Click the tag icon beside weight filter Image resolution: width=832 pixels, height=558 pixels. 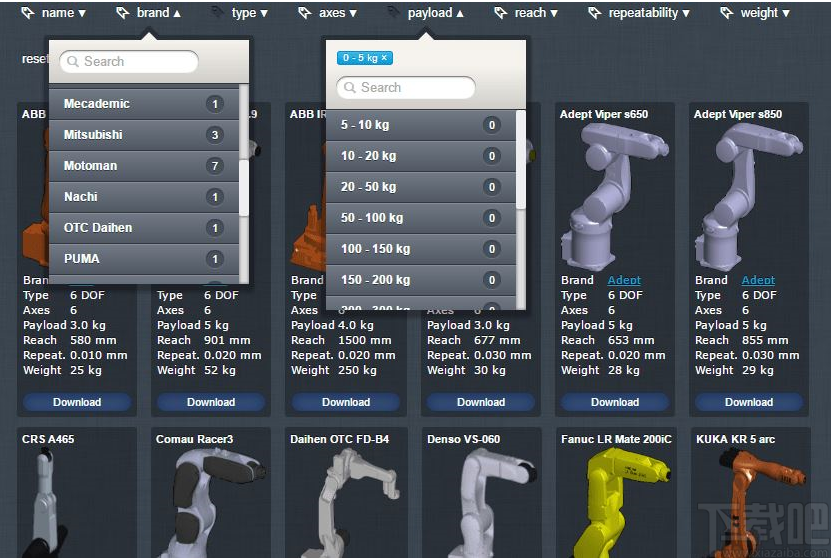coord(726,13)
